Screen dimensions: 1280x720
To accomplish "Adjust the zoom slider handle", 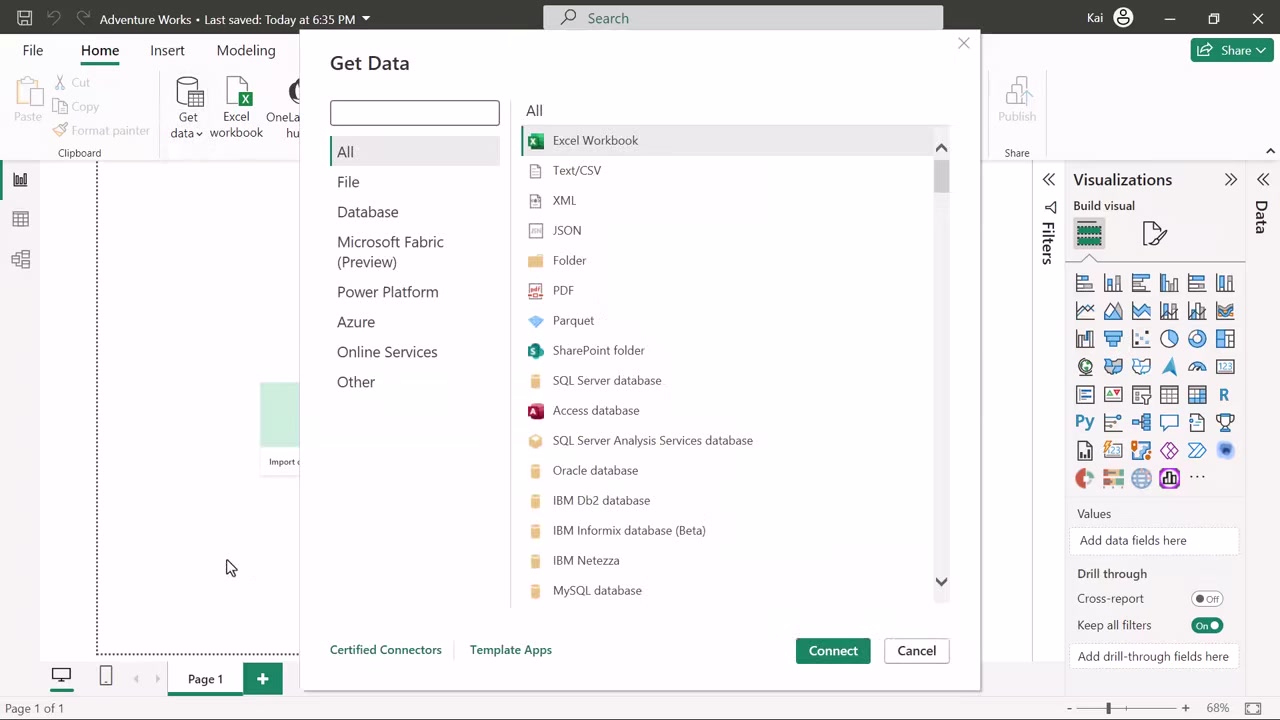I will click(1108, 708).
